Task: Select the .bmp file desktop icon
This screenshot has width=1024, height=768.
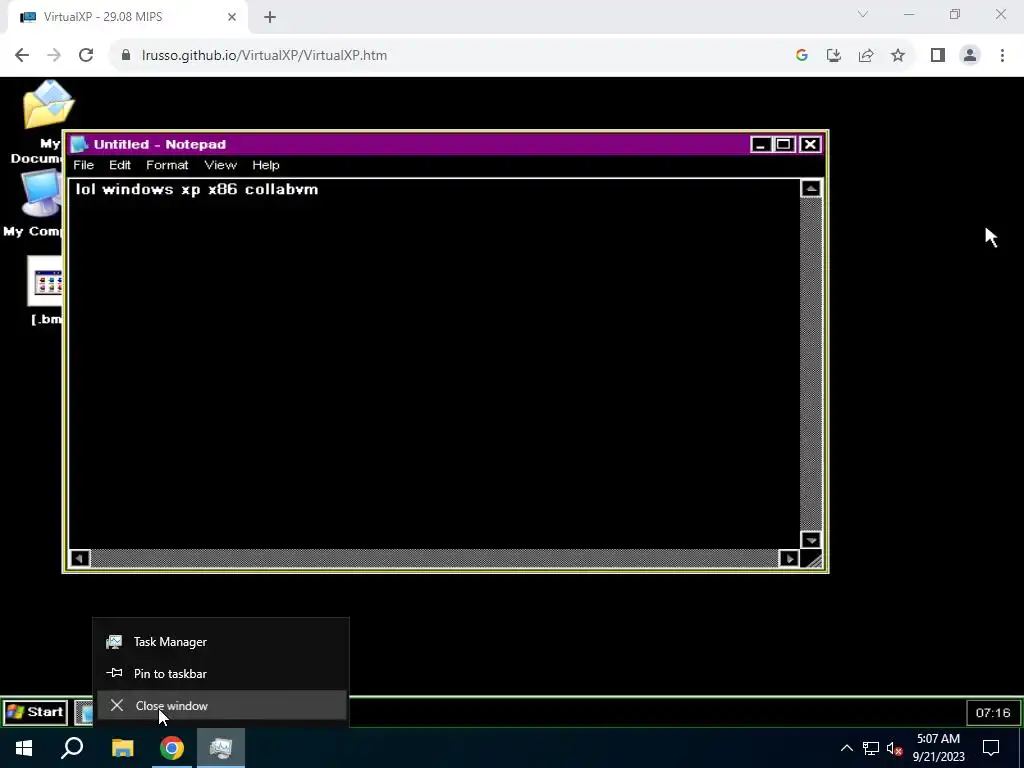Action: [x=46, y=291]
